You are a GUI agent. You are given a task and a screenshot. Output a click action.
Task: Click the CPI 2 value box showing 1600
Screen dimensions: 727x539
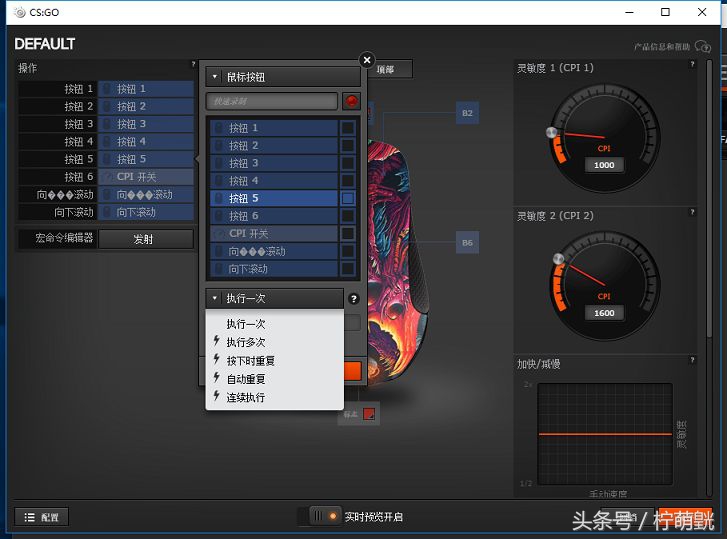[x=604, y=313]
